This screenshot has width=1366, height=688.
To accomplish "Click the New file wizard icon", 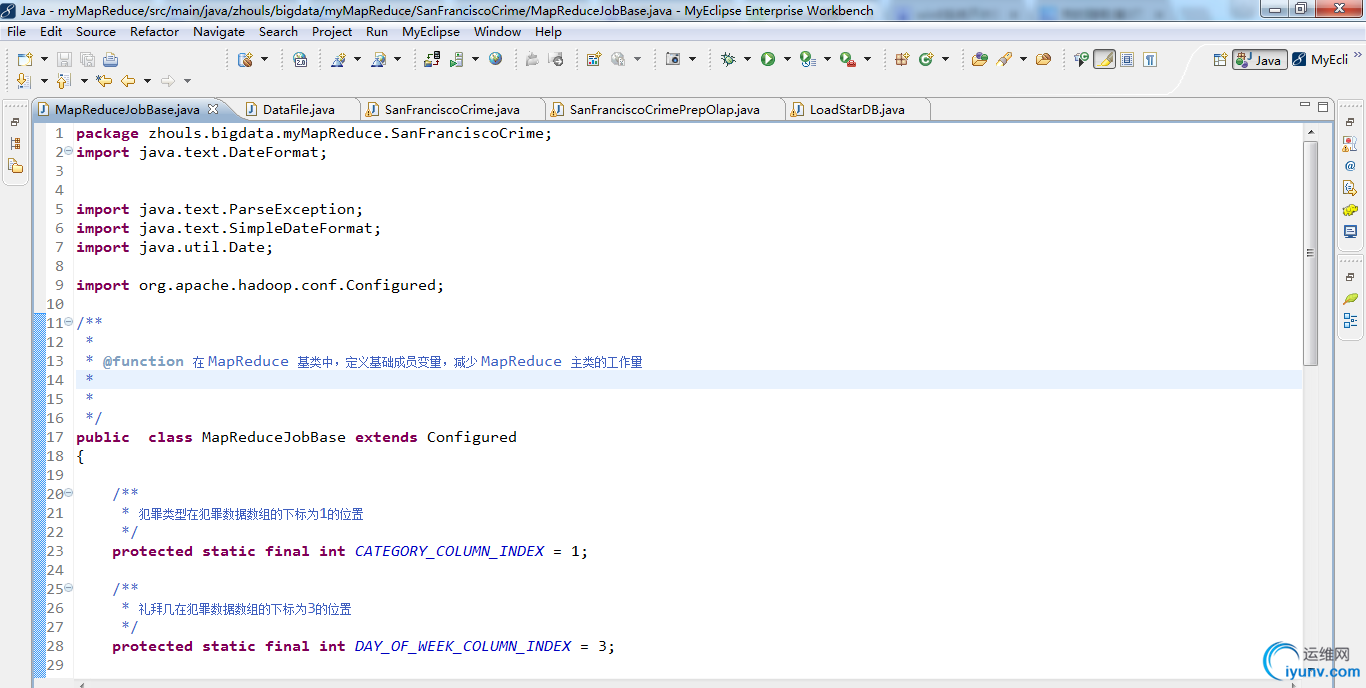I will [24, 60].
